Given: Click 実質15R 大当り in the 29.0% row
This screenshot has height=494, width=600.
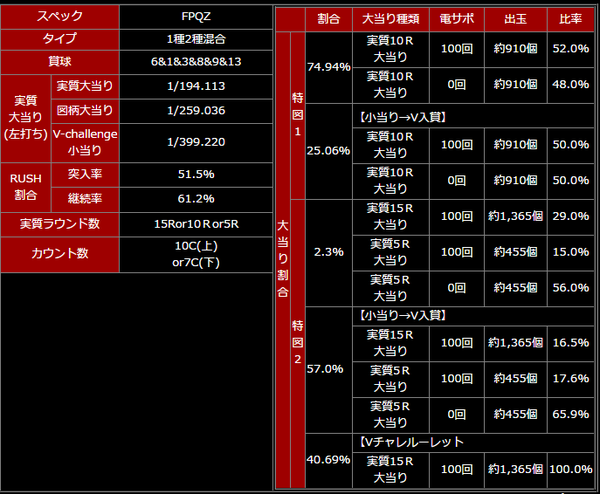Looking at the screenshot, I should (391, 217).
